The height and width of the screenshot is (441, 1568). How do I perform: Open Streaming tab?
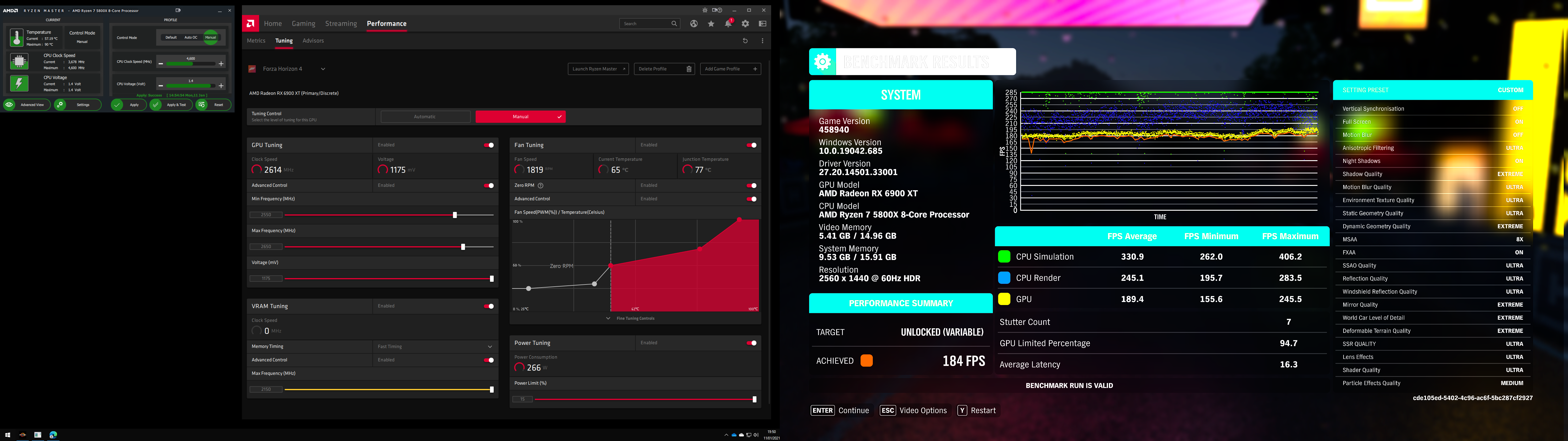pos(341,24)
